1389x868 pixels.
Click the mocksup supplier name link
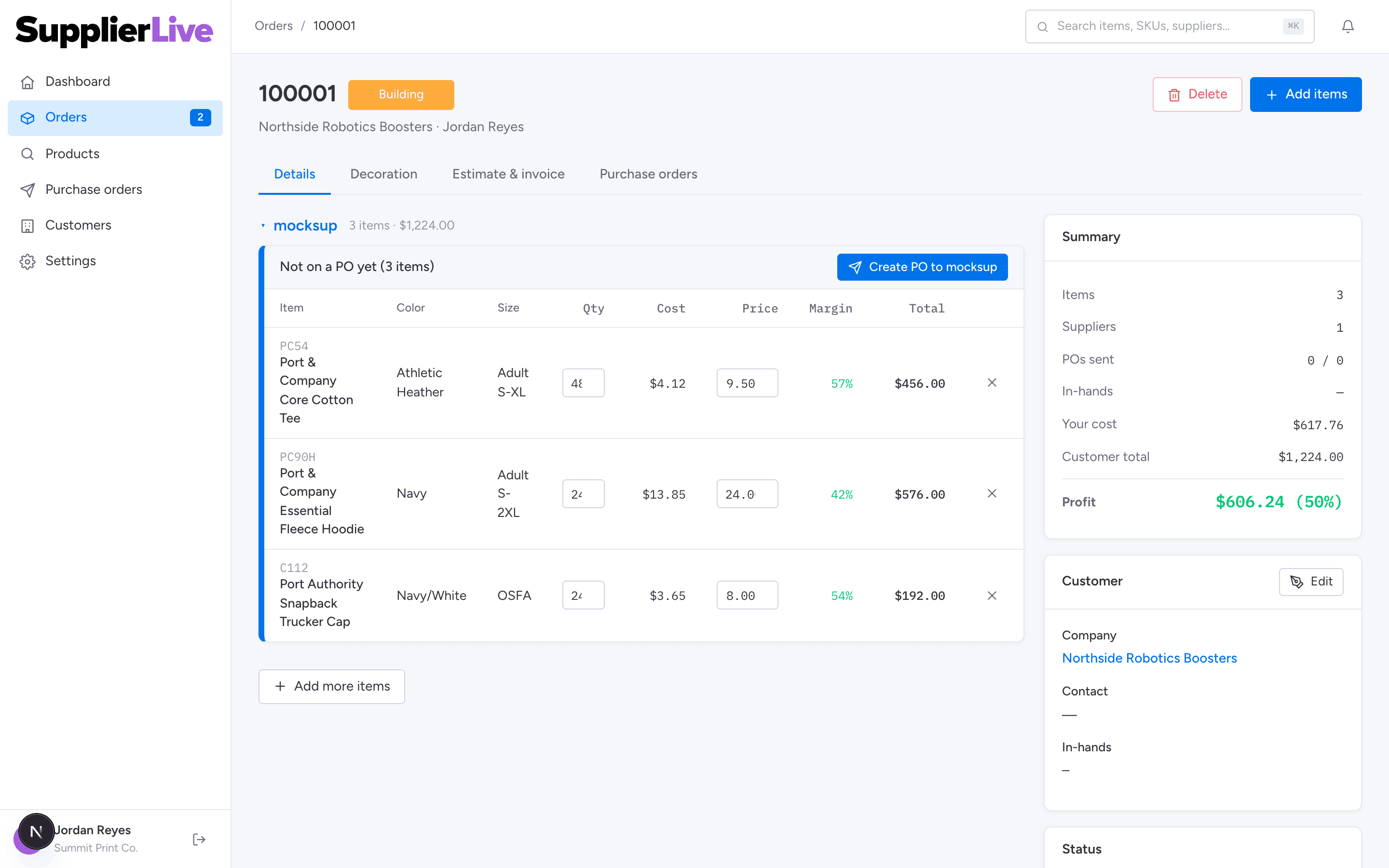coord(305,226)
